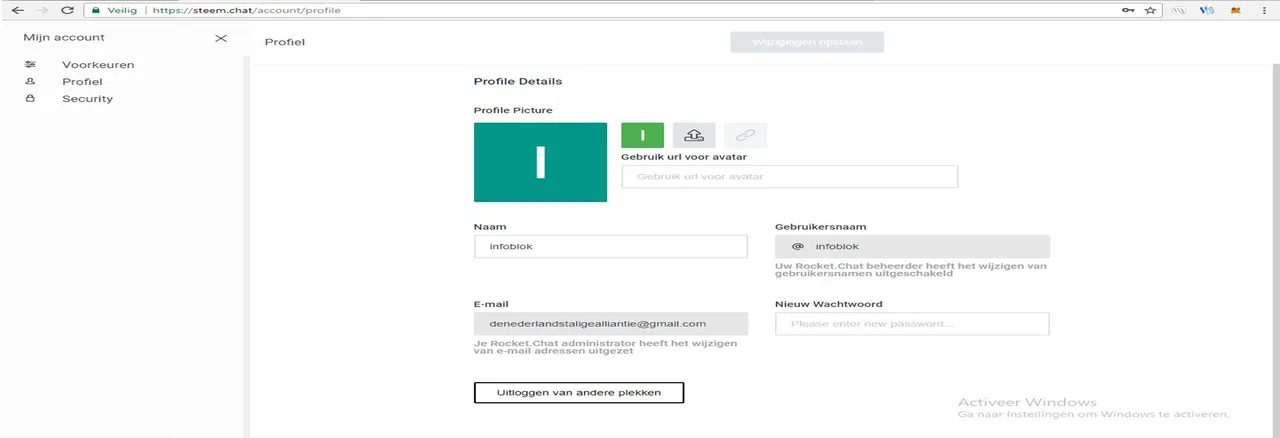Click the link icon for avatar URL
1280x438 pixels.
coord(745,135)
